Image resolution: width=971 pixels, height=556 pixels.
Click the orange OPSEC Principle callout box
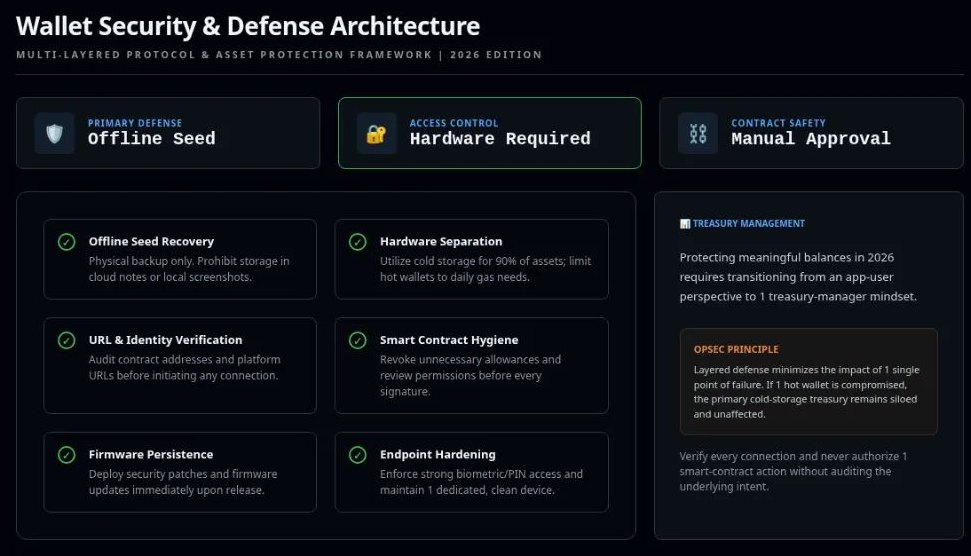click(808, 381)
